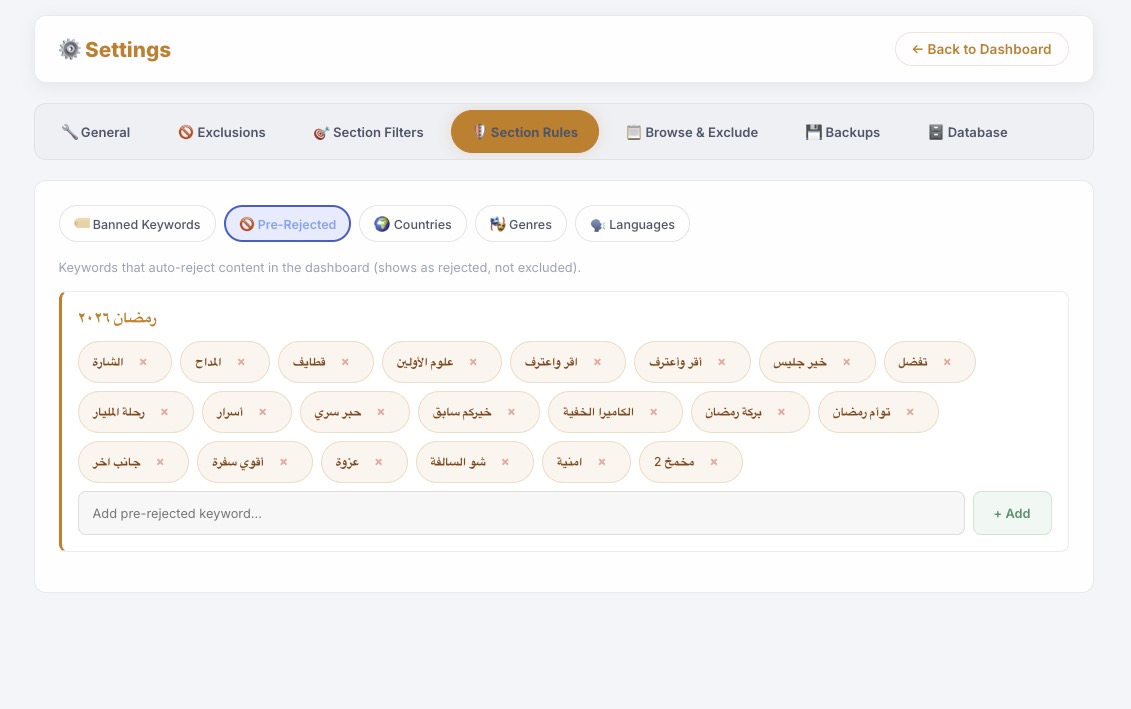Screen dimensions: 1131x709
Task: Remove the أسرار keyword tag
Action: point(263,412)
